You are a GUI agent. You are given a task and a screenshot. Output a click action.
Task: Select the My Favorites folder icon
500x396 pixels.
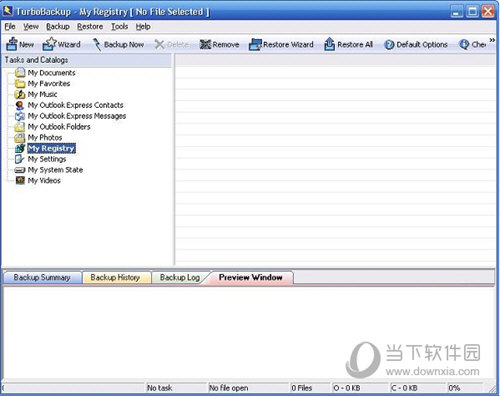point(20,83)
